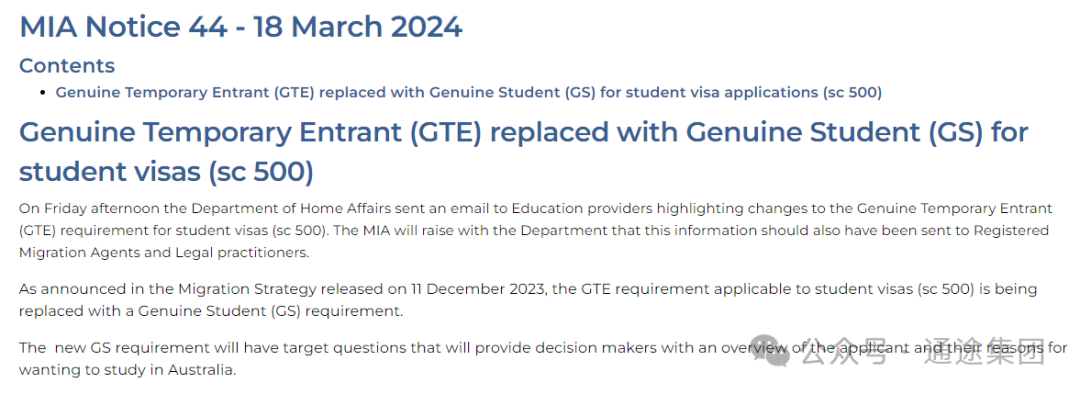This screenshot has height=394, width=1080.
Task: Click the date 11 December 2023
Action: 479,289
